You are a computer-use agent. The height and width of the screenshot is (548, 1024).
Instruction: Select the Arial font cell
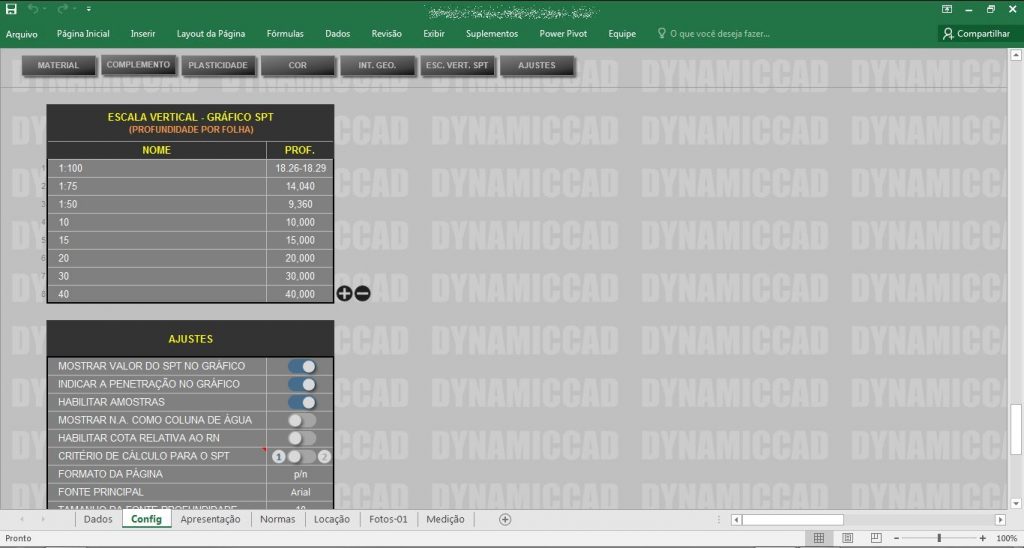tap(300, 492)
